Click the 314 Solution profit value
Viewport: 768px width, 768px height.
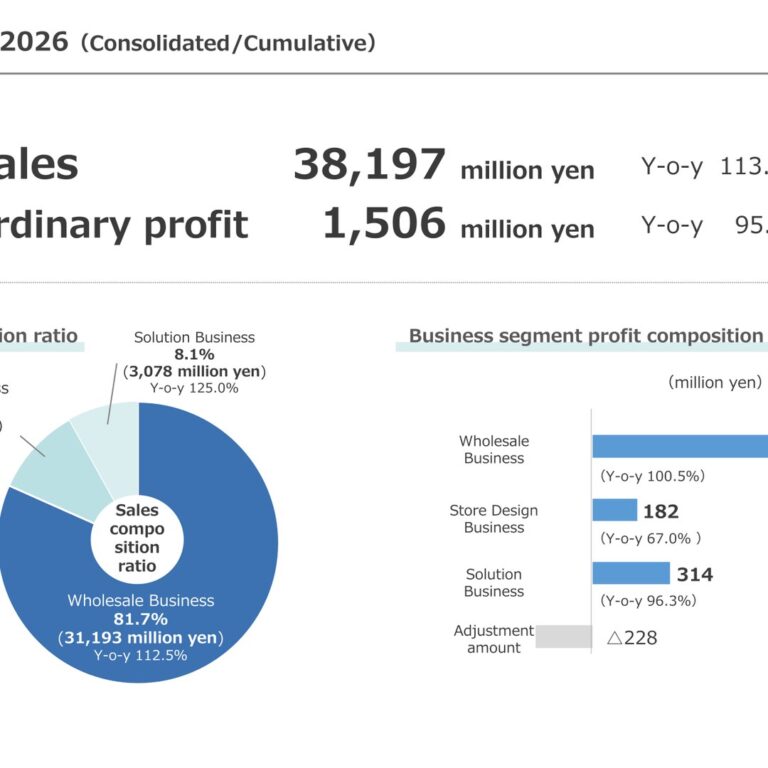click(695, 575)
